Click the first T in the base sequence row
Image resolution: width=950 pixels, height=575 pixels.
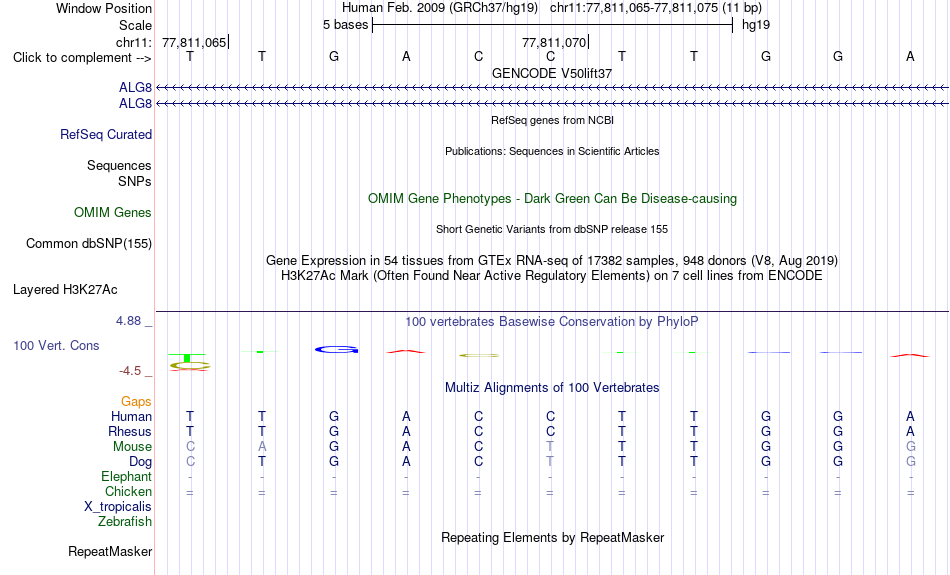pyautogui.click(x=190, y=56)
